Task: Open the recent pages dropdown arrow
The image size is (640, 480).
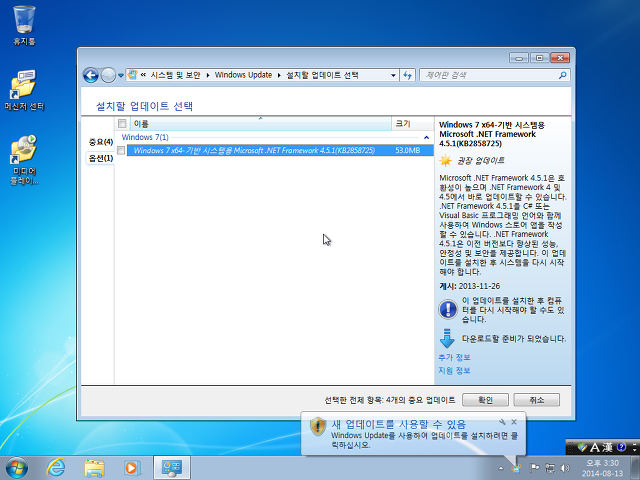Action: [x=121, y=76]
